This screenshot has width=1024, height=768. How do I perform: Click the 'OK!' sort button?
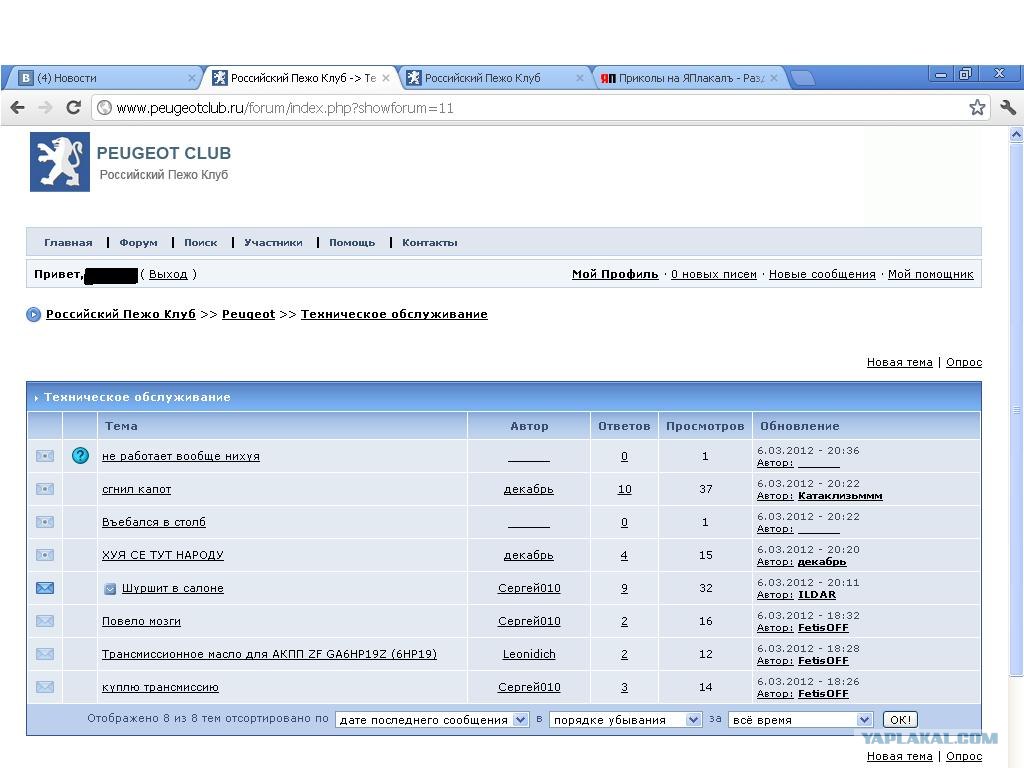pyautogui.click(x=900, y=720)
